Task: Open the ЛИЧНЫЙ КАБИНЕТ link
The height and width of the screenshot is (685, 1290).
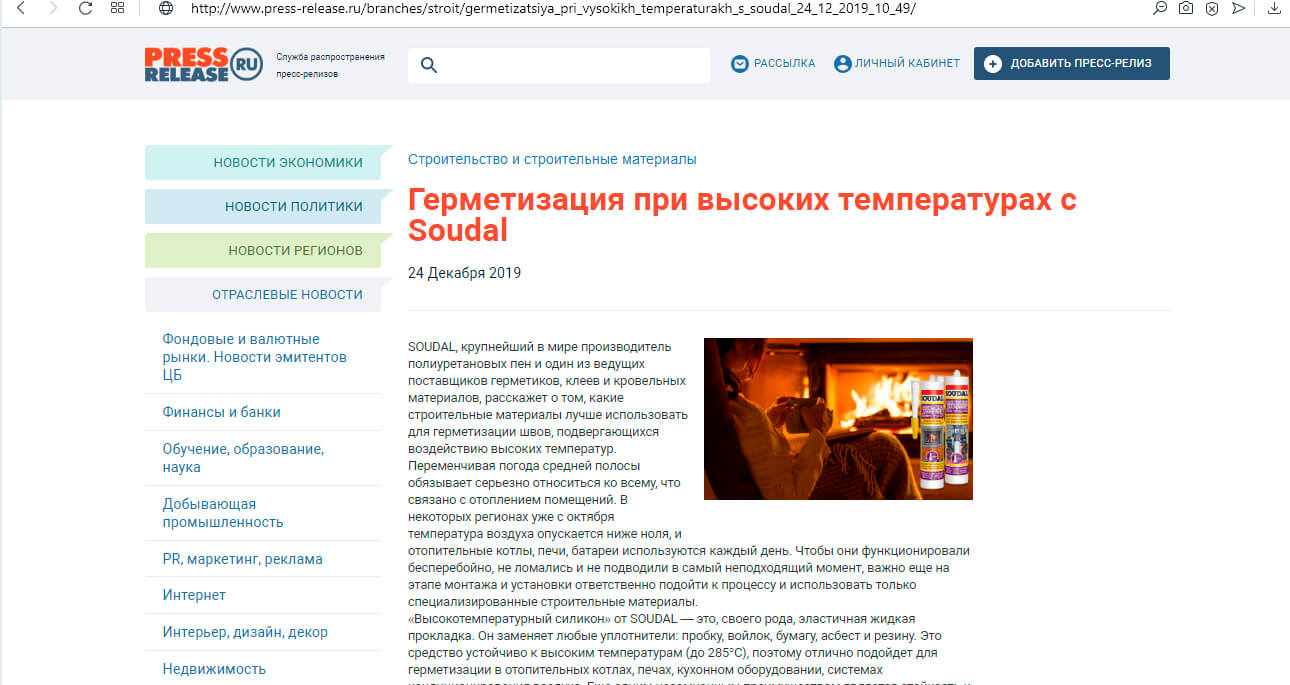Action: 907,64
